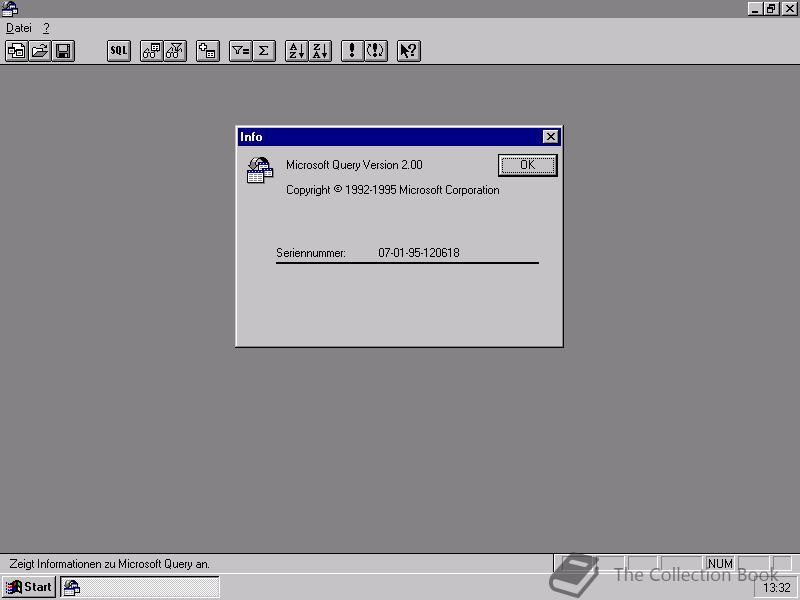This screenshot has width=800, height=600.
Task: Click the Copyright 1992-1995 Microsoft Corporation line
Action: 393,190
